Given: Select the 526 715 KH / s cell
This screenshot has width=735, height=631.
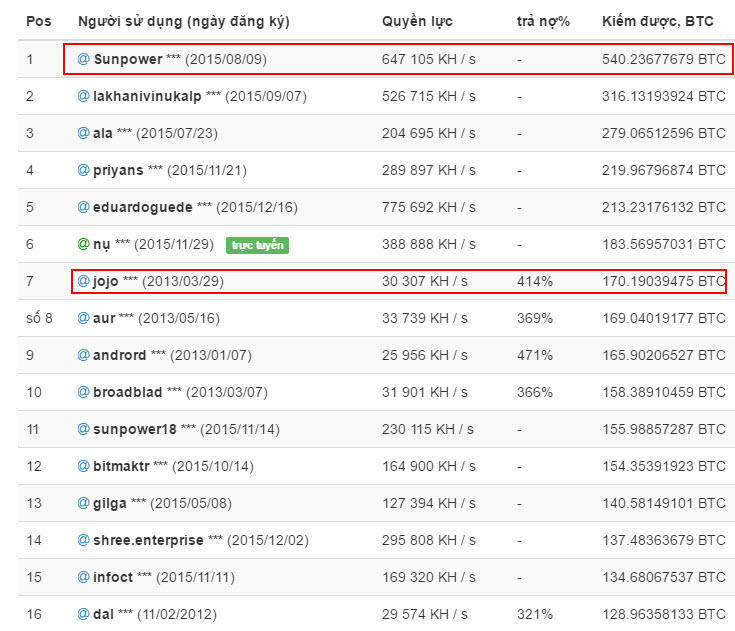Looking at the screenshot, I should [x=428, y=96].
